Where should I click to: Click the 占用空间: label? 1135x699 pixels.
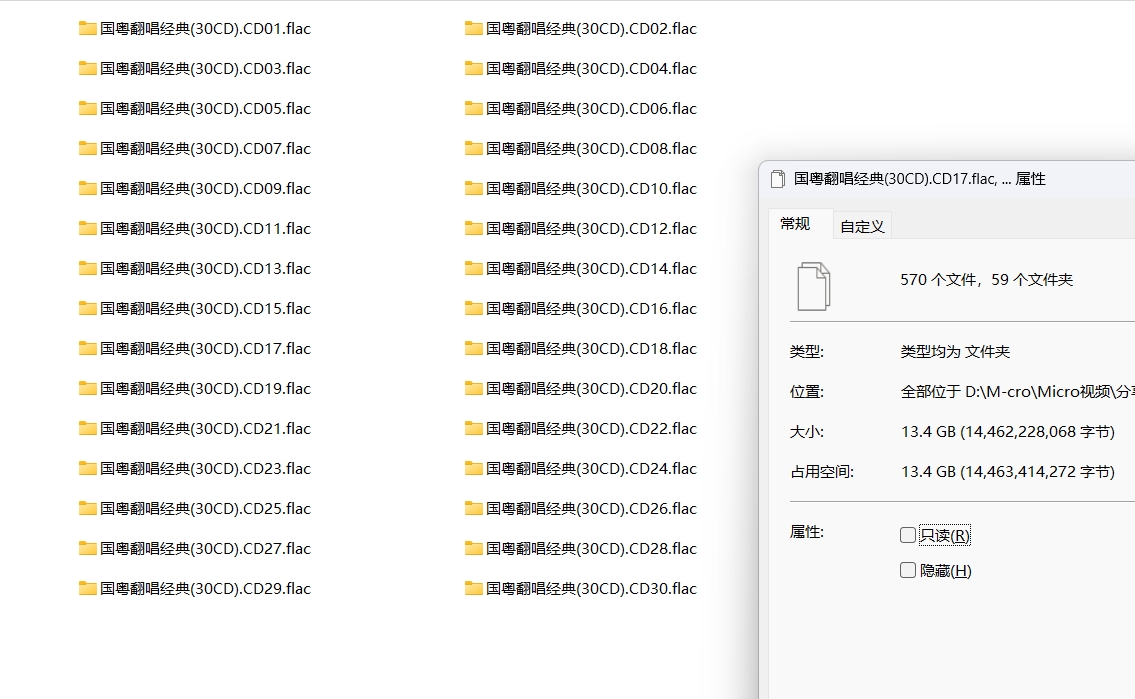point(822,472)
